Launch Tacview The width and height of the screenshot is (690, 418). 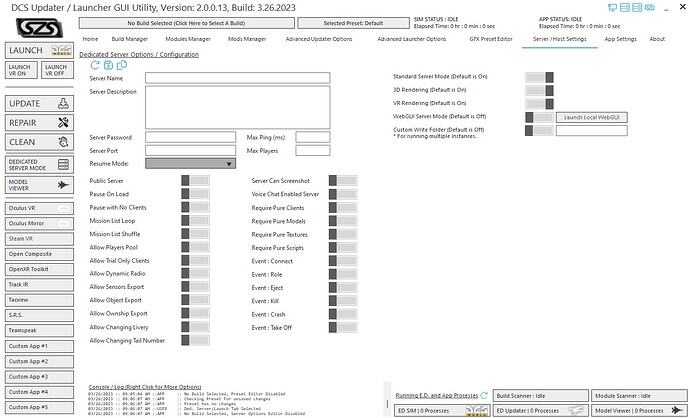tap(39, 300)
